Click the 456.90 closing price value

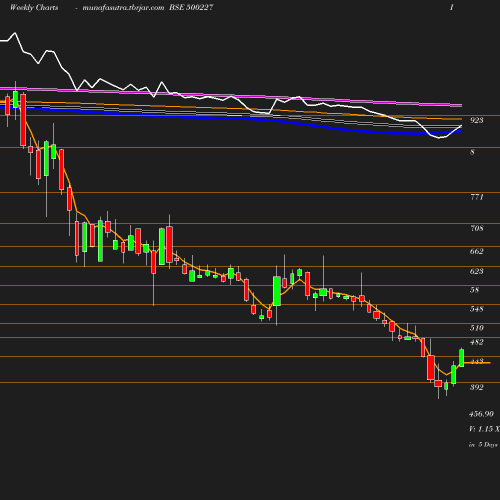pos(481,414)
